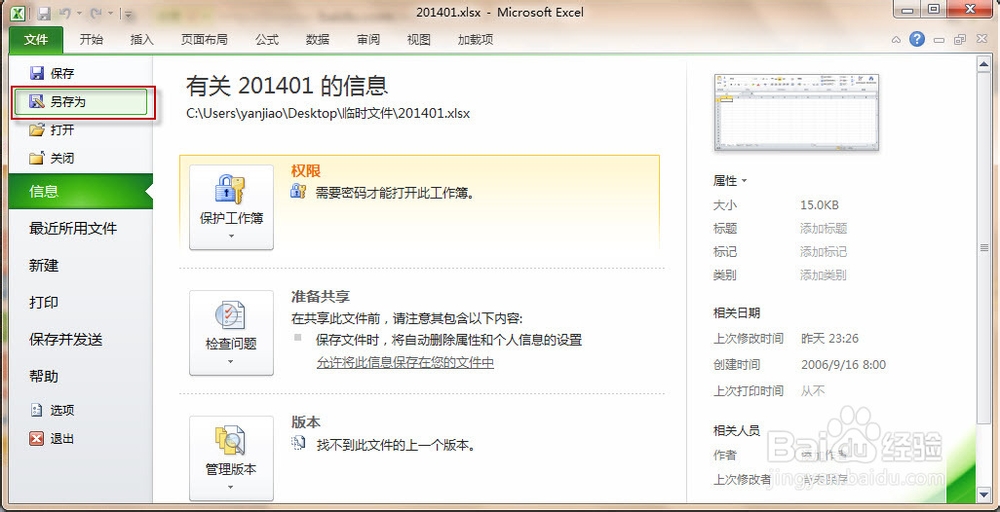
Task: Click the Save icon in Quick Access Toolbar
Action: coord(44,13)
